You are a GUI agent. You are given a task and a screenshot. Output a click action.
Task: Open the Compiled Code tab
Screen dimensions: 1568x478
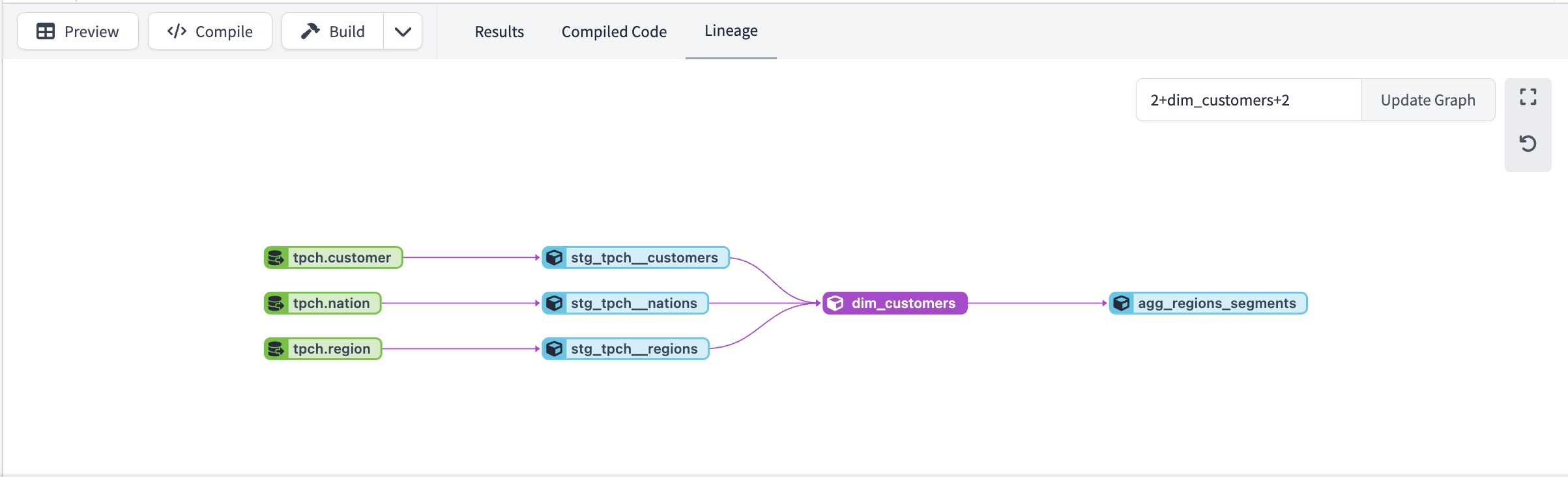coord(614,31)
